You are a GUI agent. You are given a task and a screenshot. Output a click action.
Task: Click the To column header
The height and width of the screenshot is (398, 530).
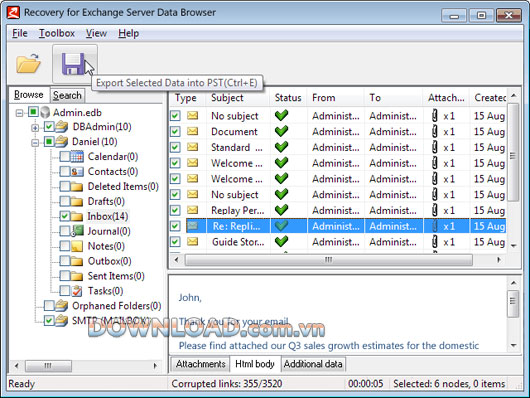click(x=393, y=98)
